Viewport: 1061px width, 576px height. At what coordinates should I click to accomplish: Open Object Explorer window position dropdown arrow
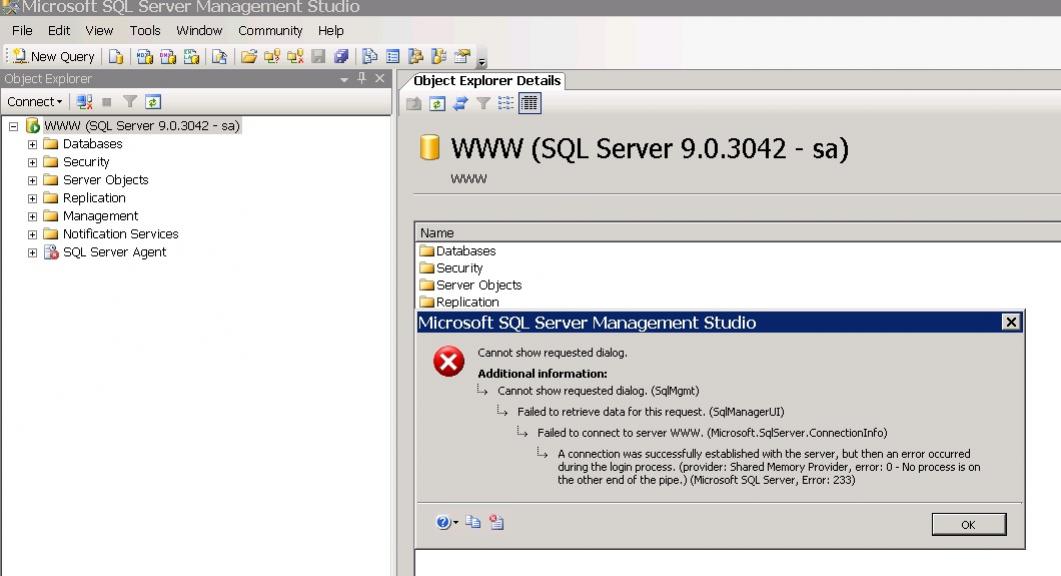(344, 79)
